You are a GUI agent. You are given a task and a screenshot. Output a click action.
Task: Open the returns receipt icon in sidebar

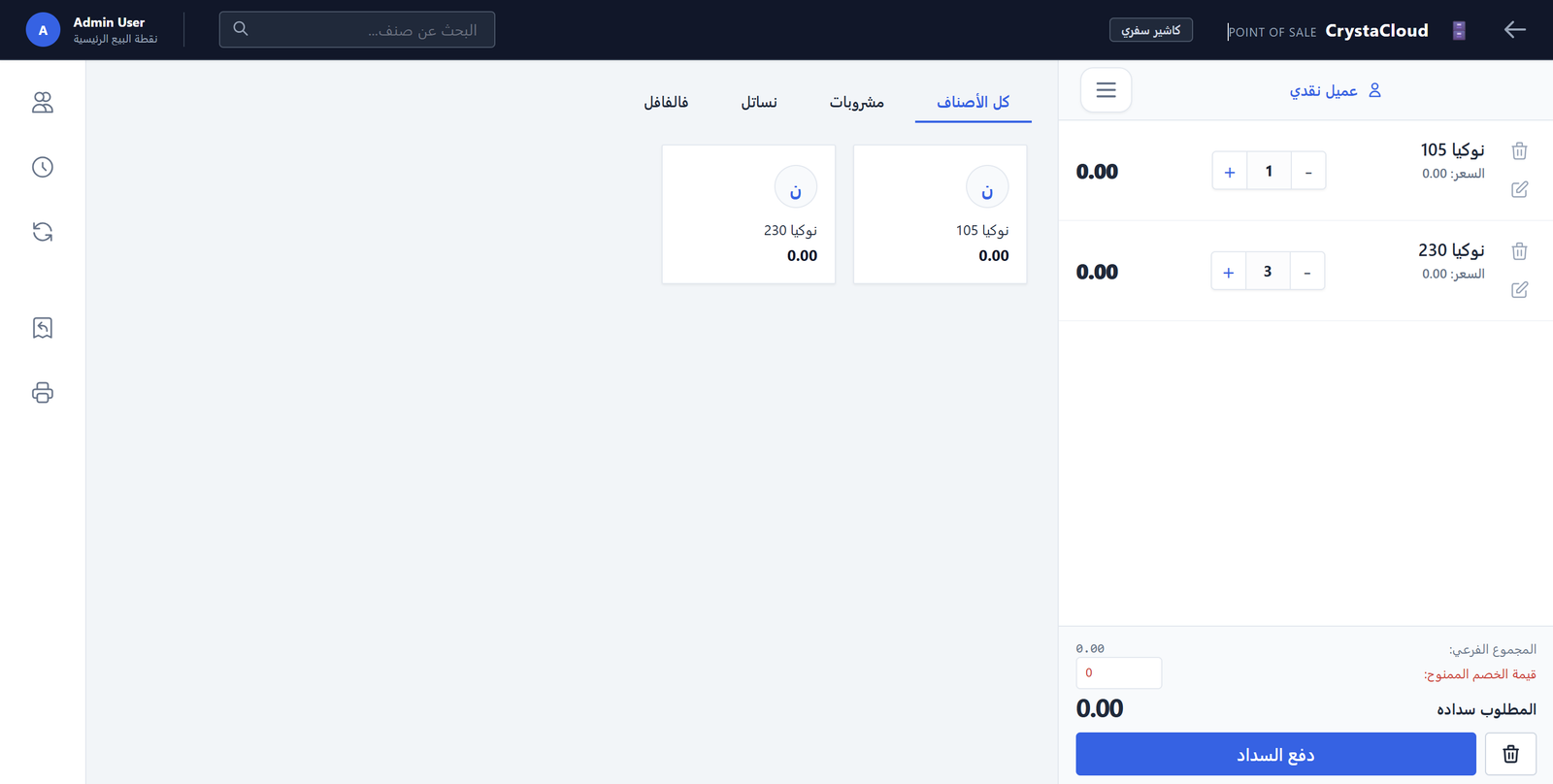pyautogui.click(x=43, y=328)
